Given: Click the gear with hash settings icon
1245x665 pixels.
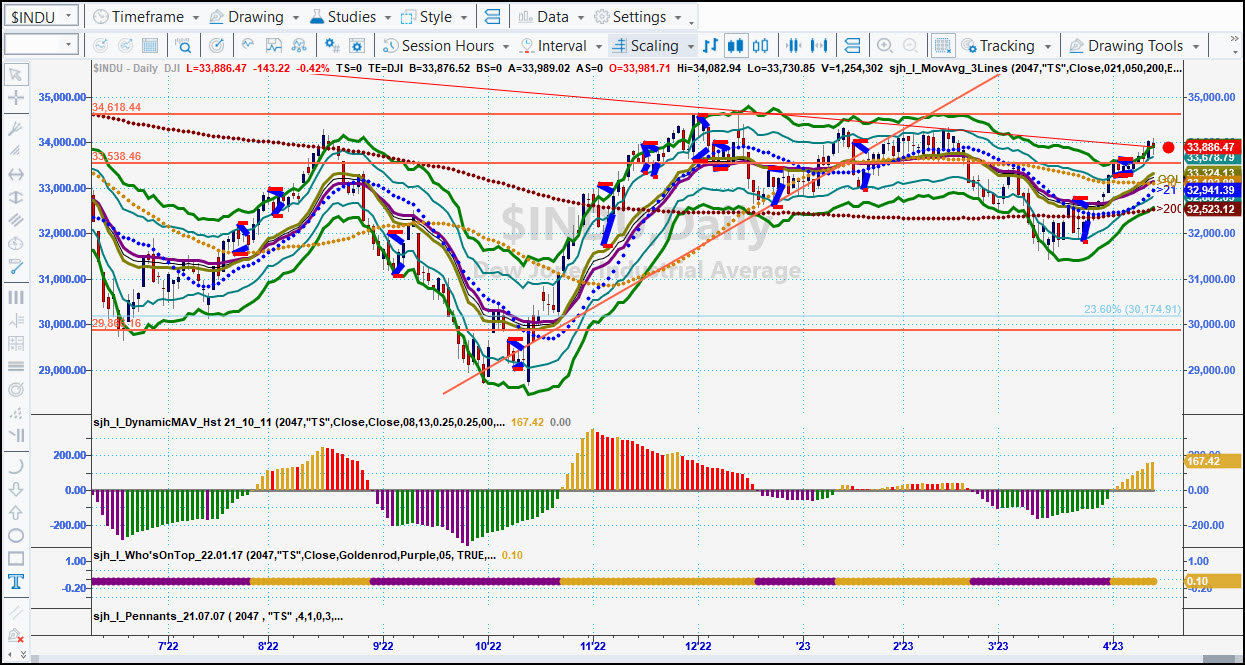Looking at the screenshot, I should [x=333, y=45].
